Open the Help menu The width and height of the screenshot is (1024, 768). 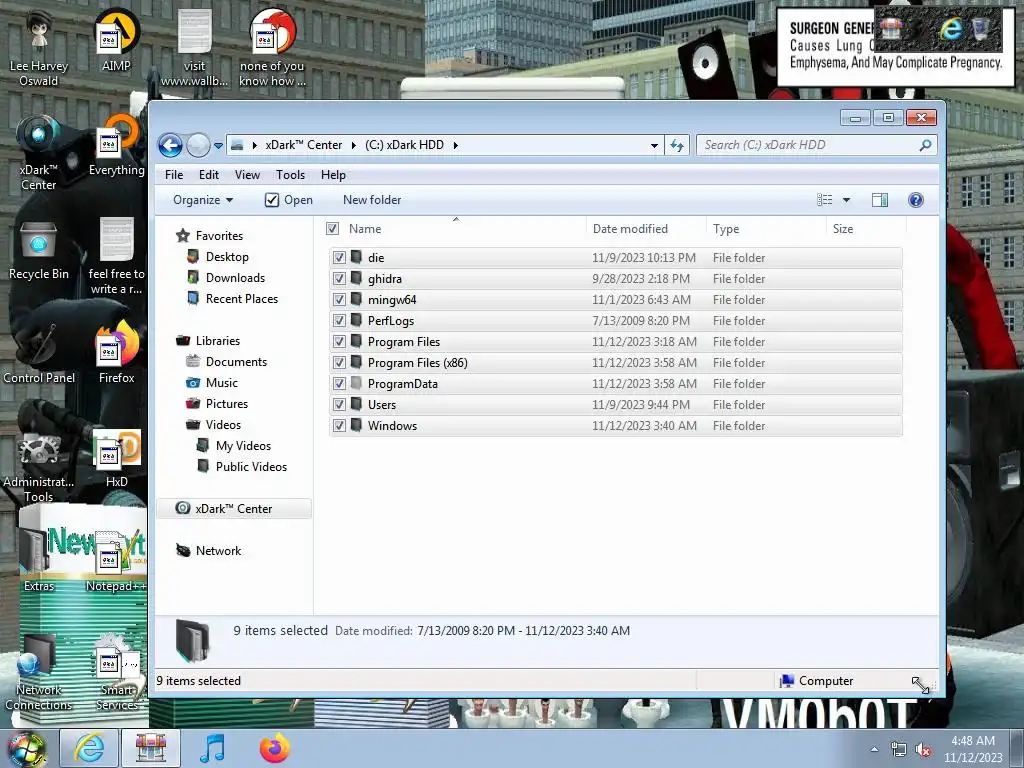tap(333, 174)
